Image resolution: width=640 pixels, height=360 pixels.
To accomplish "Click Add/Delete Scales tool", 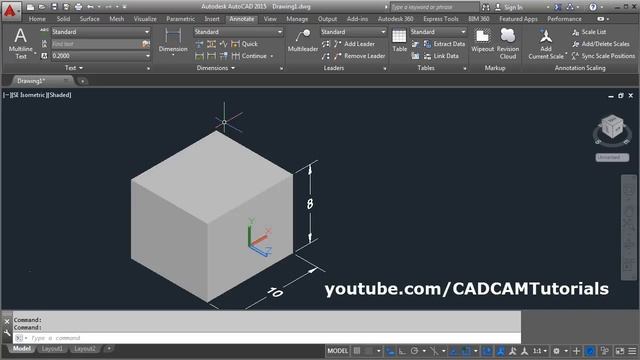I will coord(601,44).
